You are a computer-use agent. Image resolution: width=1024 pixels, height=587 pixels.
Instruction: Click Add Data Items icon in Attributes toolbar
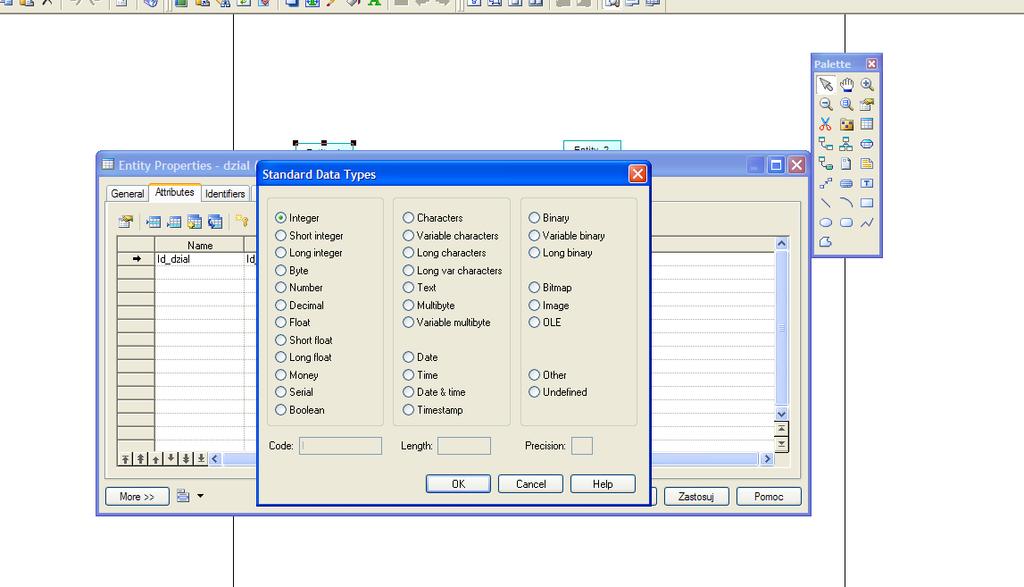(194, 222)
